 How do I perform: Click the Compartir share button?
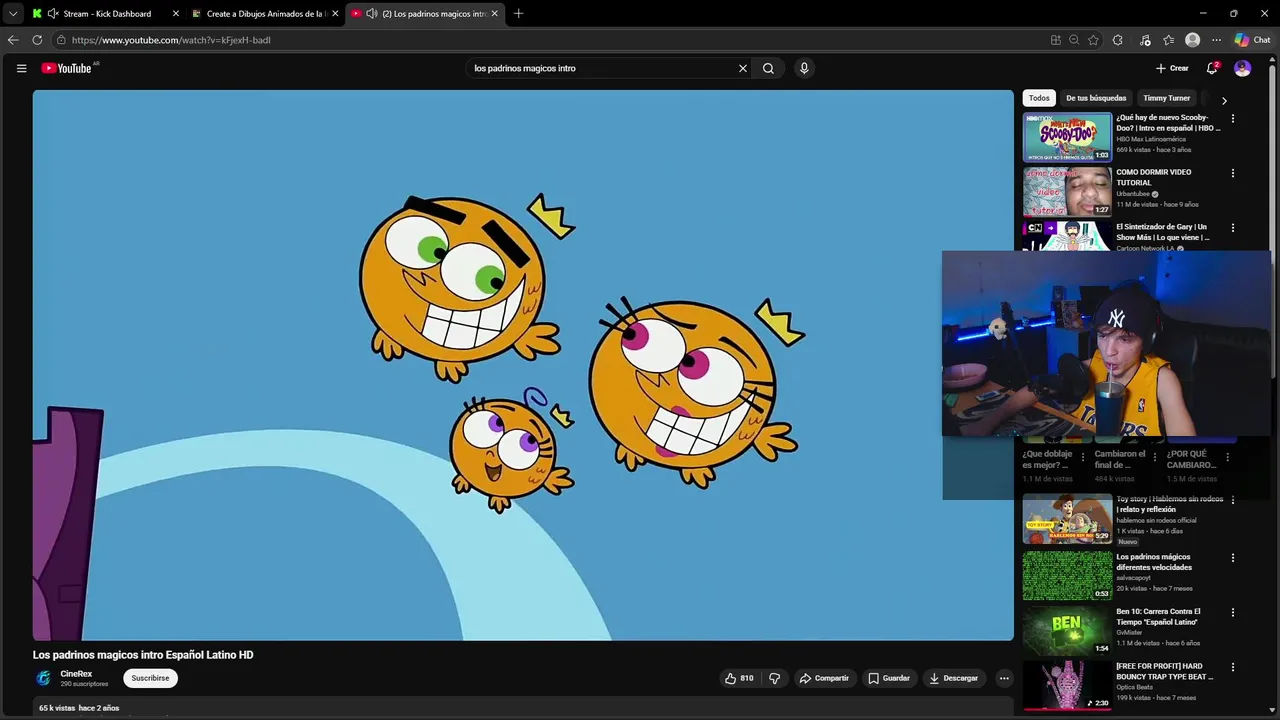(824, 678)
